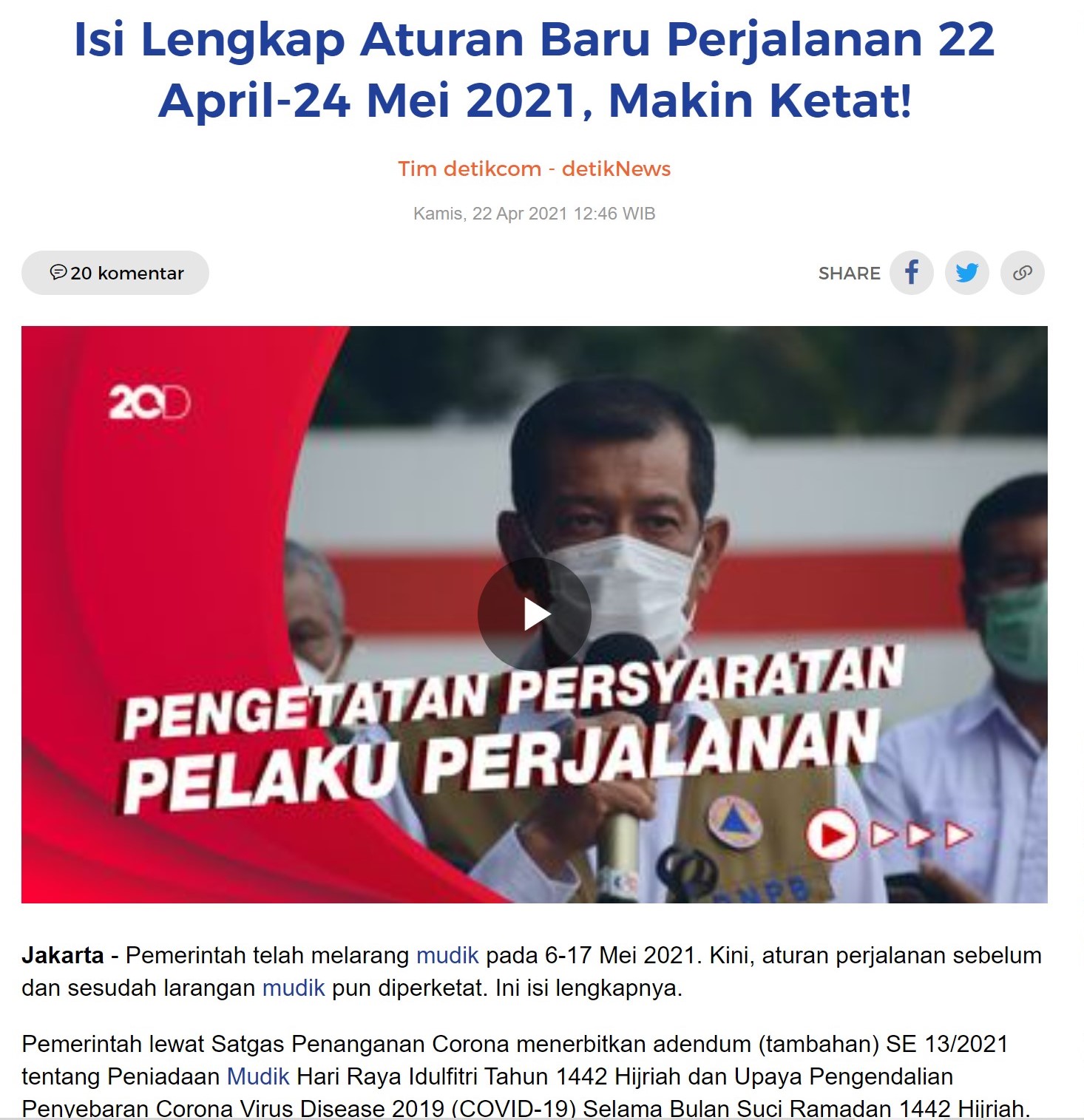
Task: Go to the detikNews section link
Action: click(616, 169)
